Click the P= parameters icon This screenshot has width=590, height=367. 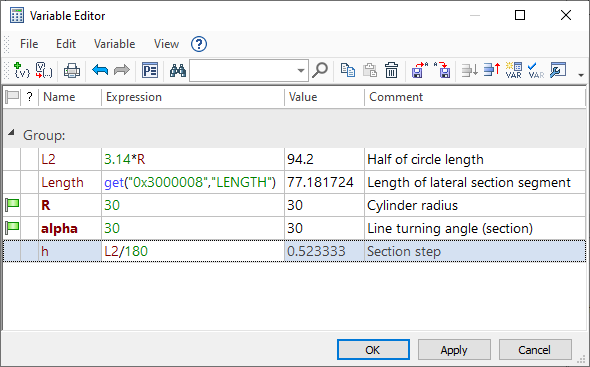(150, 70)
